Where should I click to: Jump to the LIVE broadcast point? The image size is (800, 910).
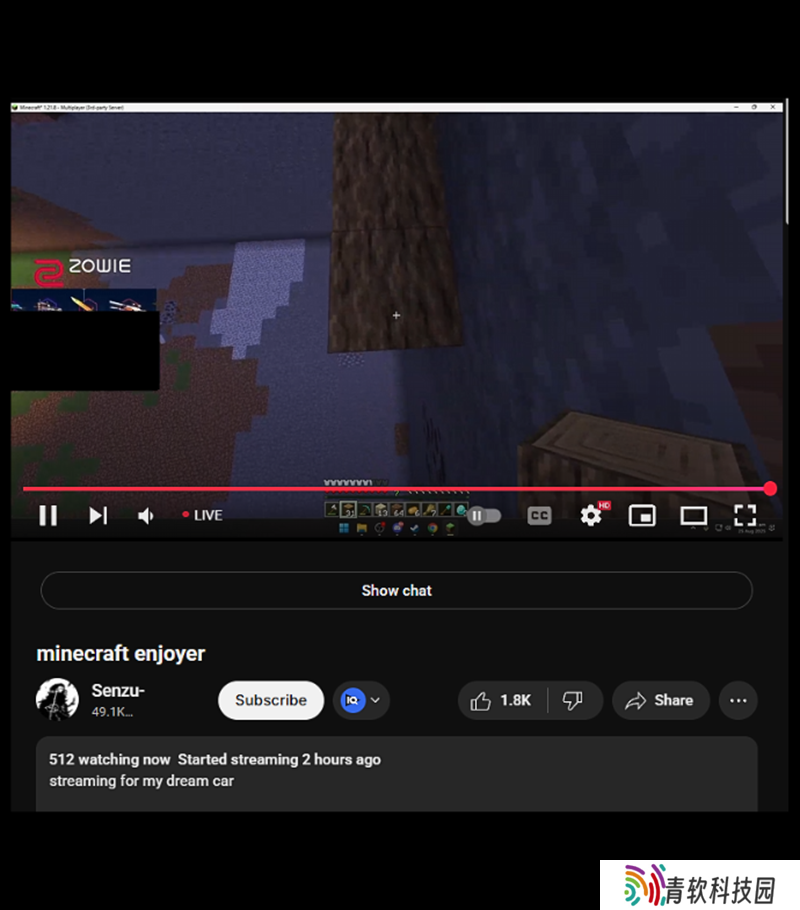tap(202, 515)
